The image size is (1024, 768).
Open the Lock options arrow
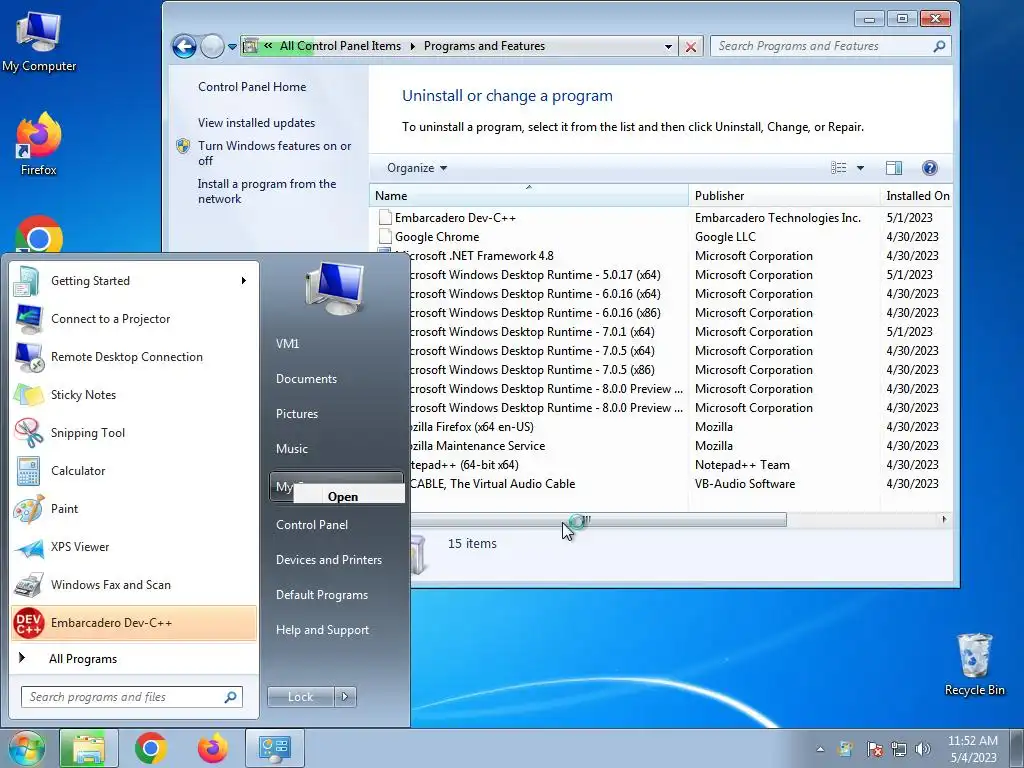(345, 697)
